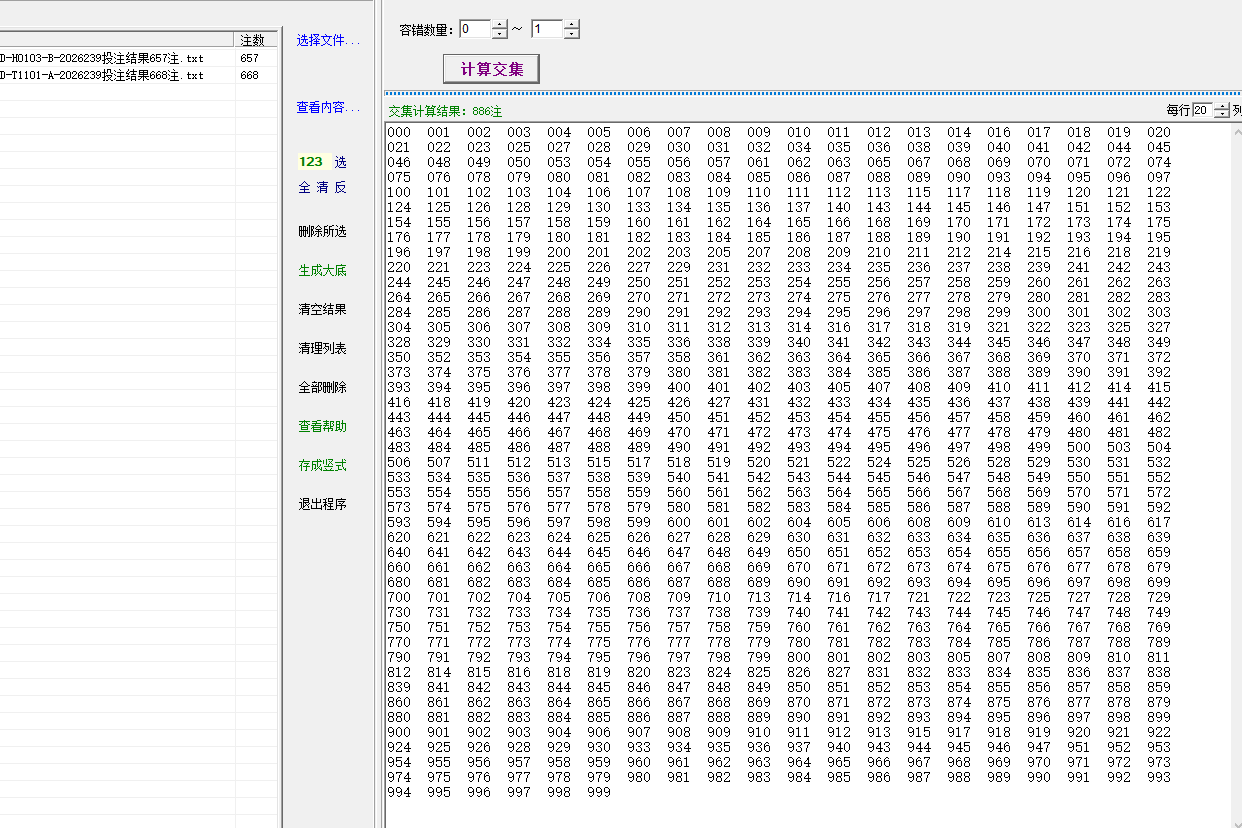Clear selection with the 清 link
This screenshot has width=1242, height=828.
coord(323,188)
